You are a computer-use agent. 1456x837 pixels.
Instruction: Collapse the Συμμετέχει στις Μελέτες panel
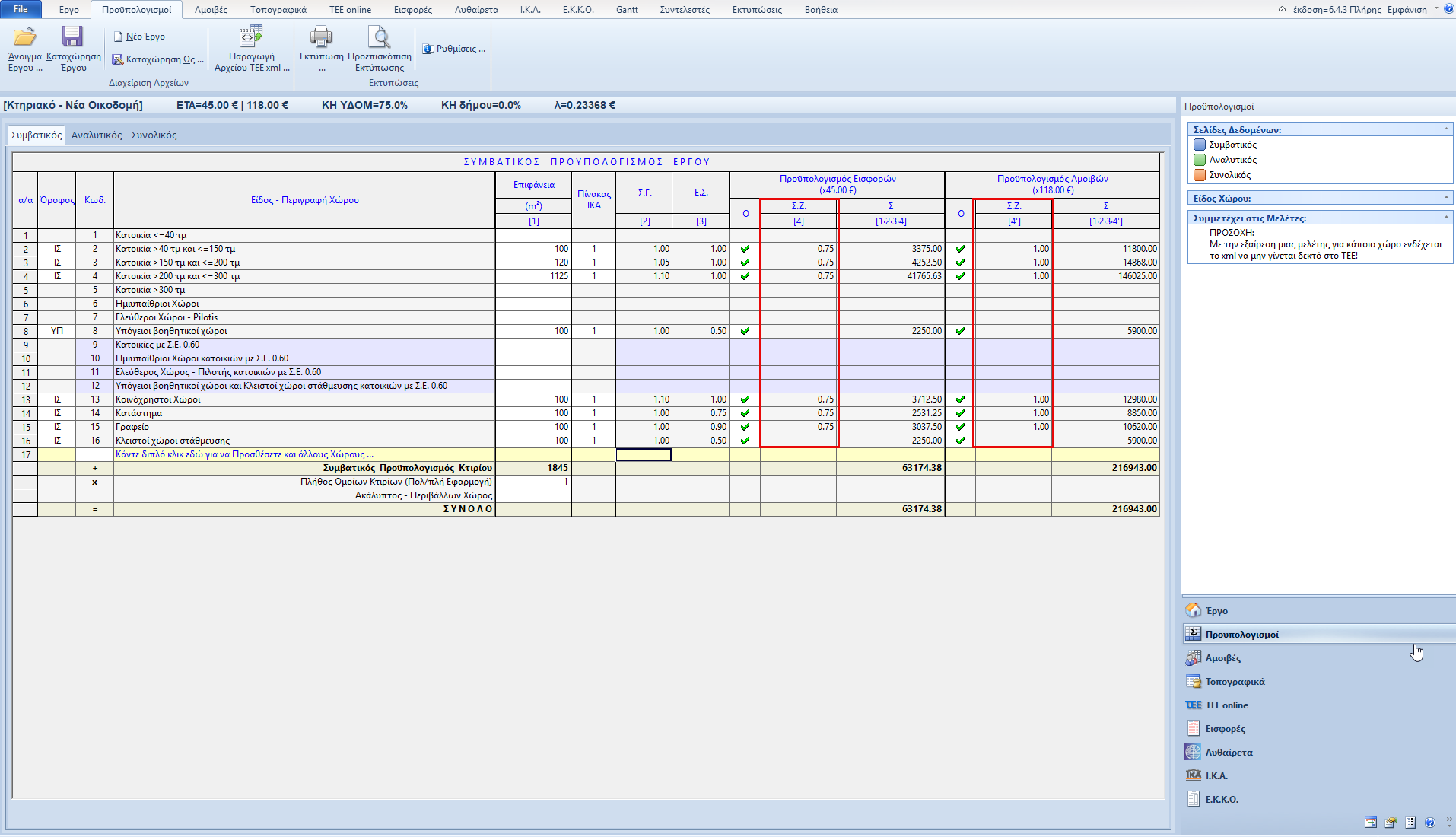(1446, 218)
